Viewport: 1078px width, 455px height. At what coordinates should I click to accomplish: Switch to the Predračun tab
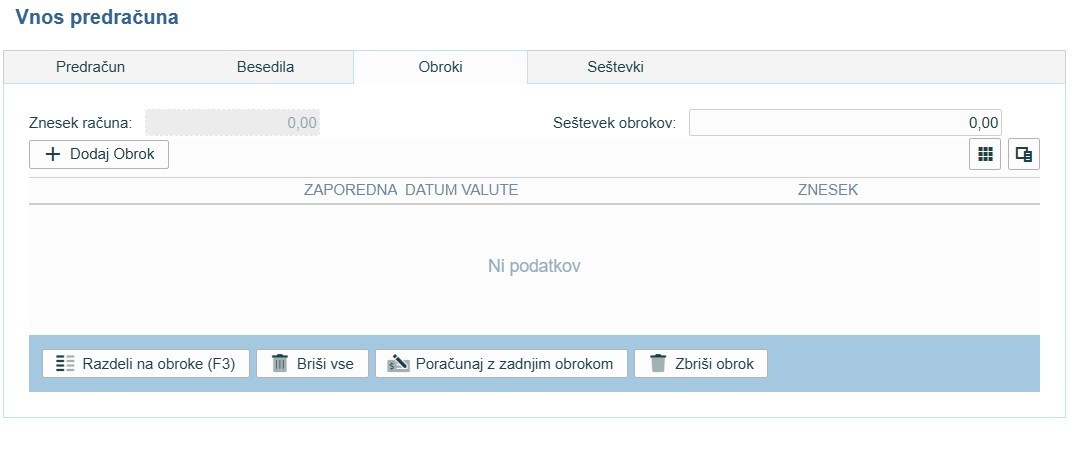tap(90, 67)
